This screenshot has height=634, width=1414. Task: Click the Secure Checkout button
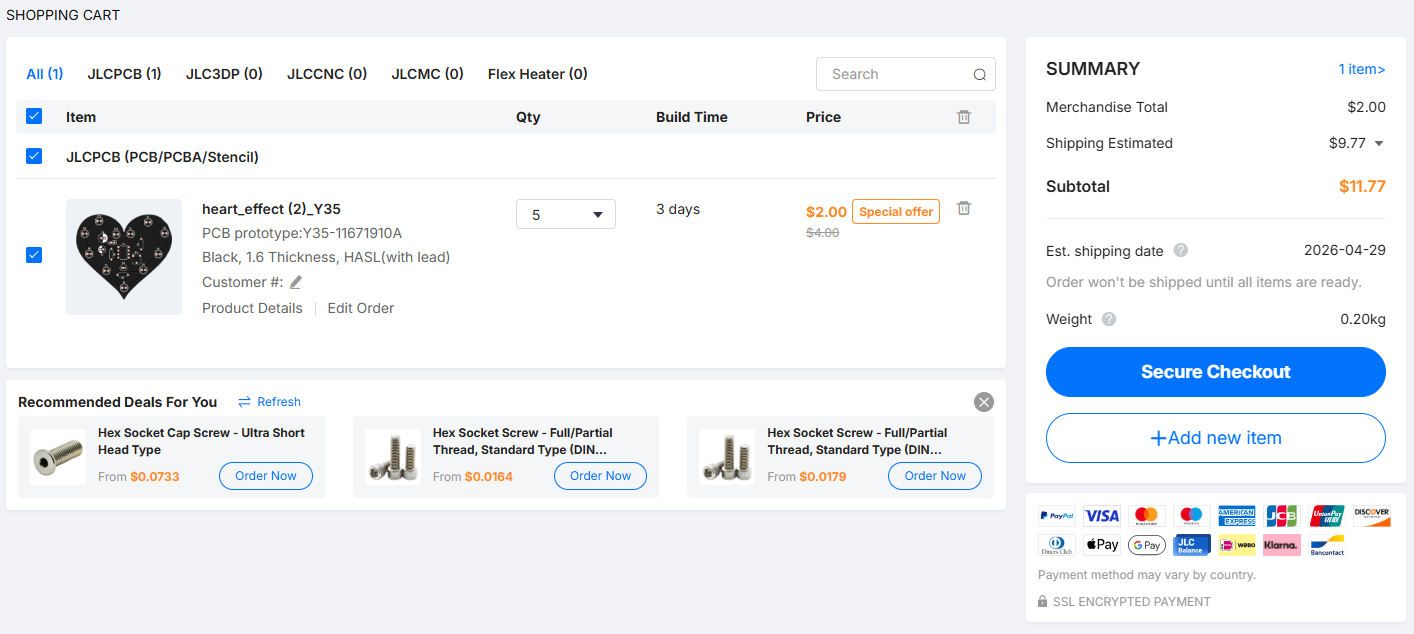click(1216, 372)
